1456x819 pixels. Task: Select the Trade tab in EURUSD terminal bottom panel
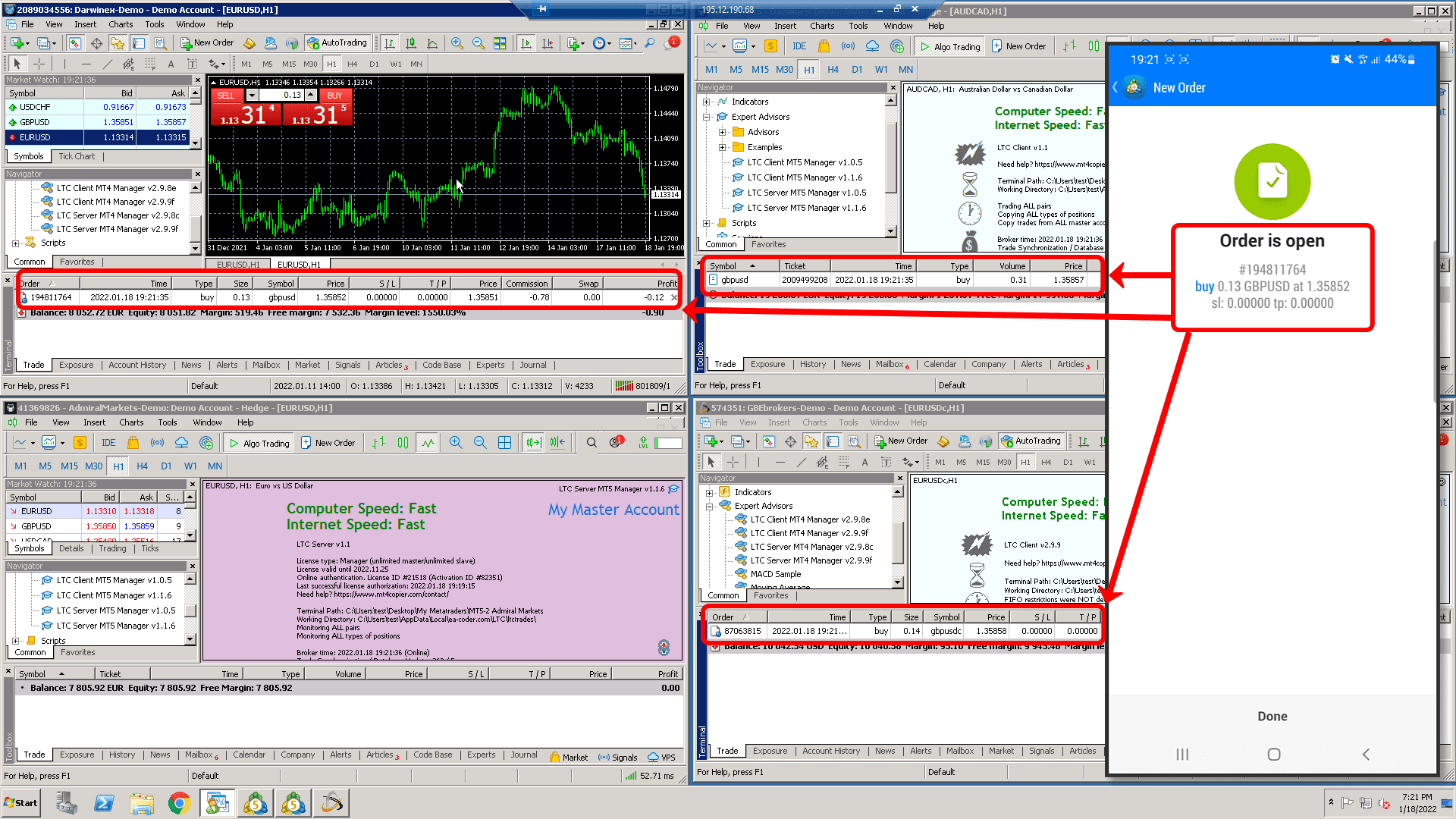32,363
